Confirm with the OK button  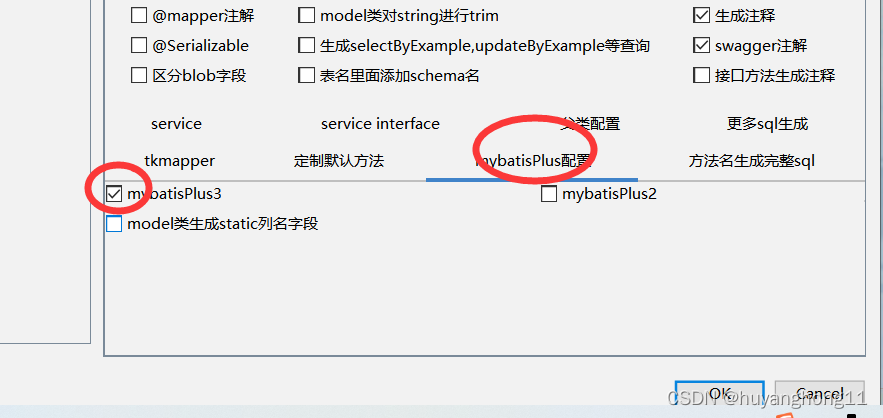click(720, 393)
